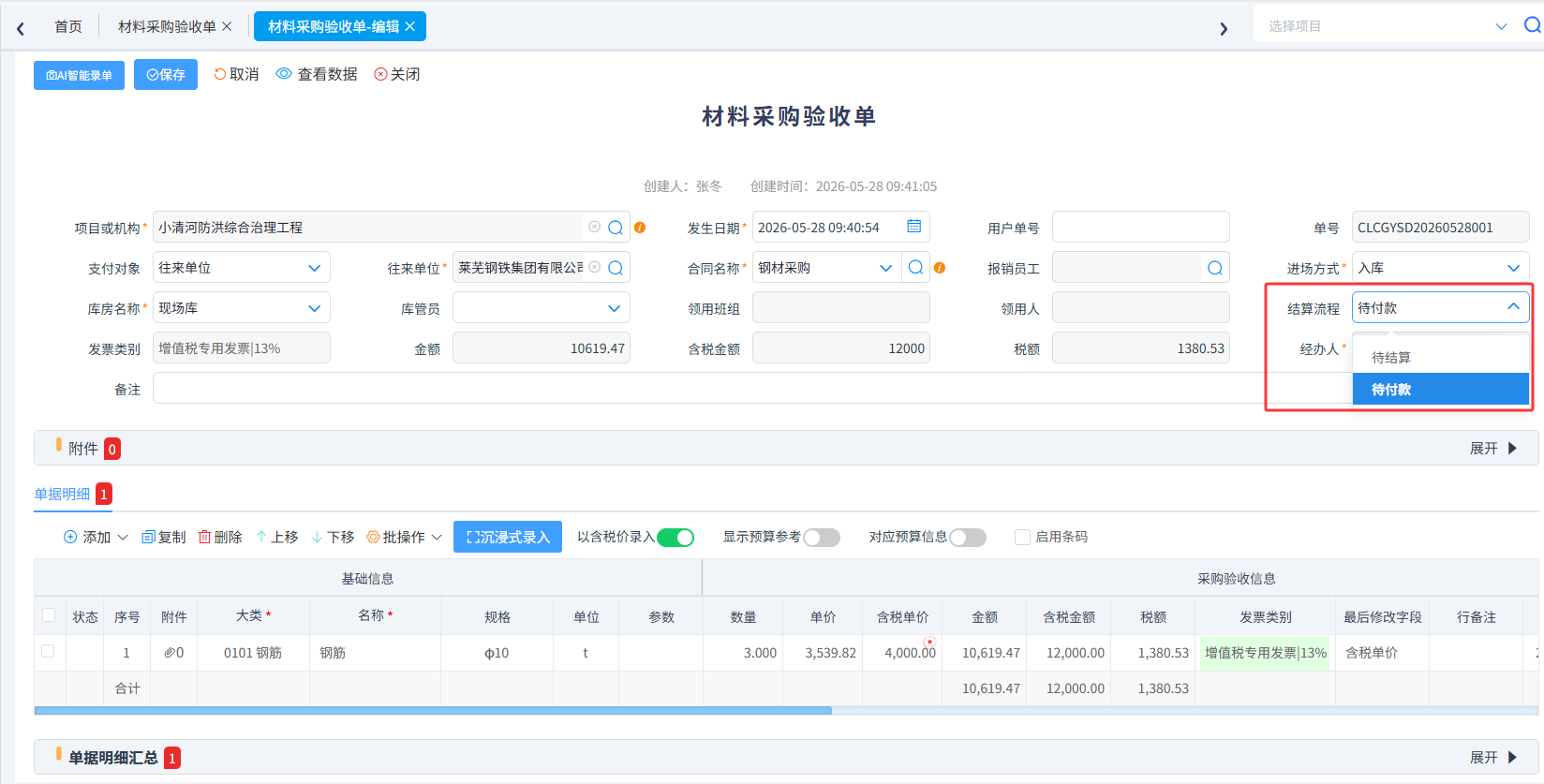
Task: Search 往来单位 with magnifier icon
Action: 616,268
